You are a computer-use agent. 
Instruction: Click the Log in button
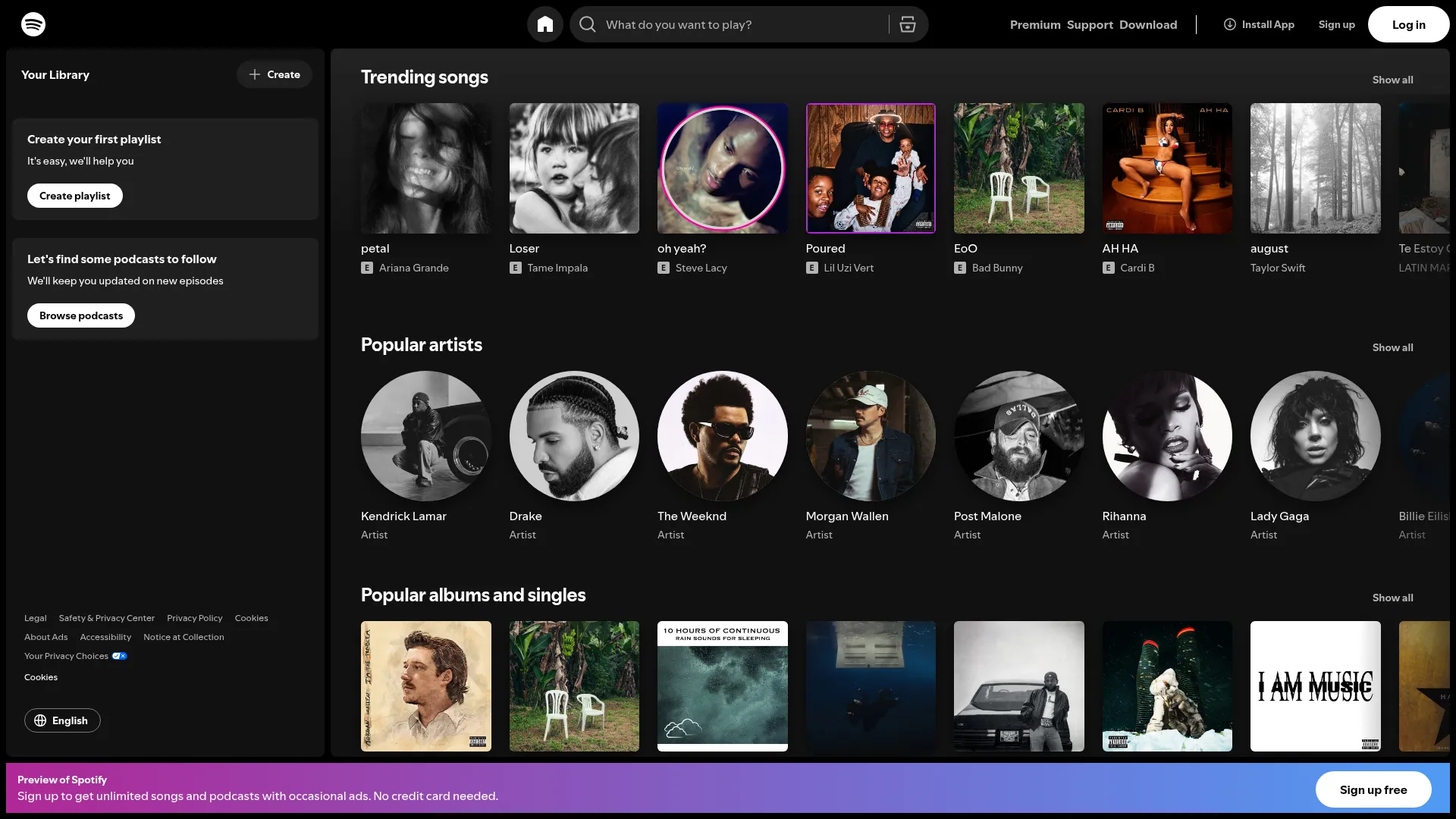pos(1408,24)
